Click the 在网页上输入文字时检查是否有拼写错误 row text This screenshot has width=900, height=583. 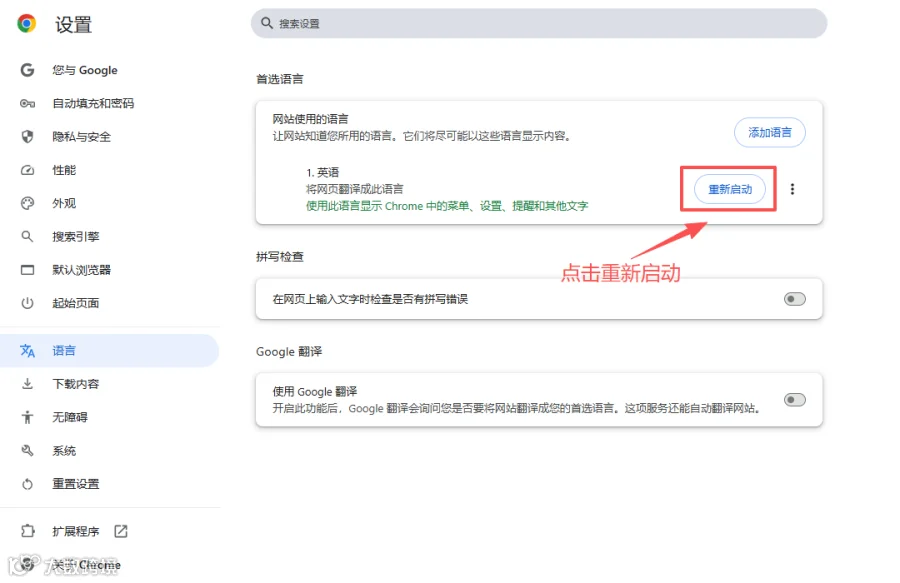[x=370, y=299]
